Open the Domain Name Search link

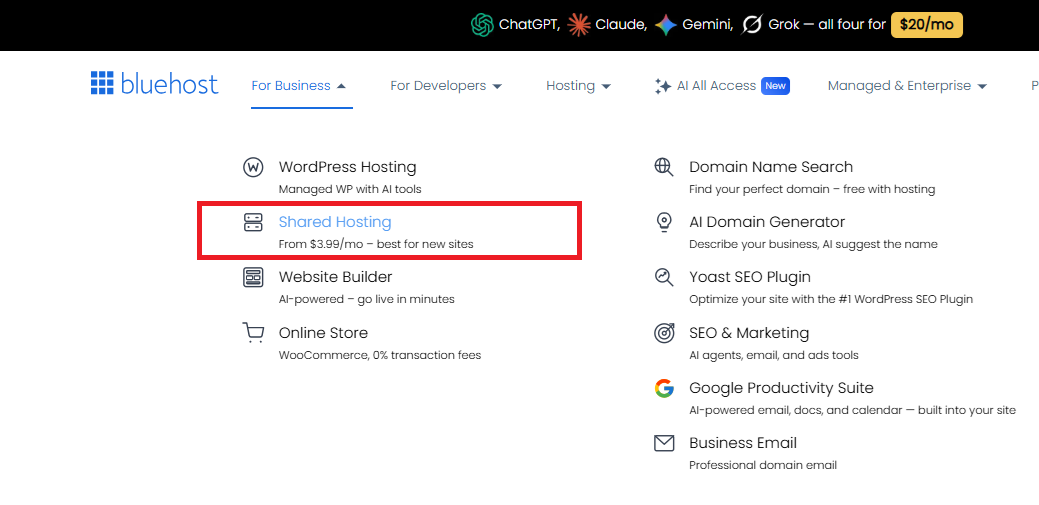(x=771, y=167)
